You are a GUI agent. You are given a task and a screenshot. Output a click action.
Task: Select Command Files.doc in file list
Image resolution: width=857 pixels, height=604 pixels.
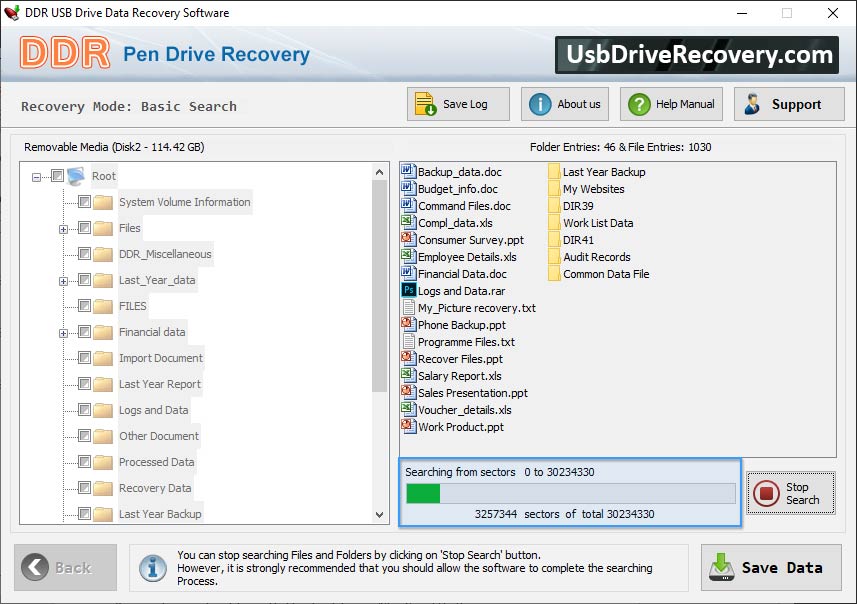(x=464, y=206)
